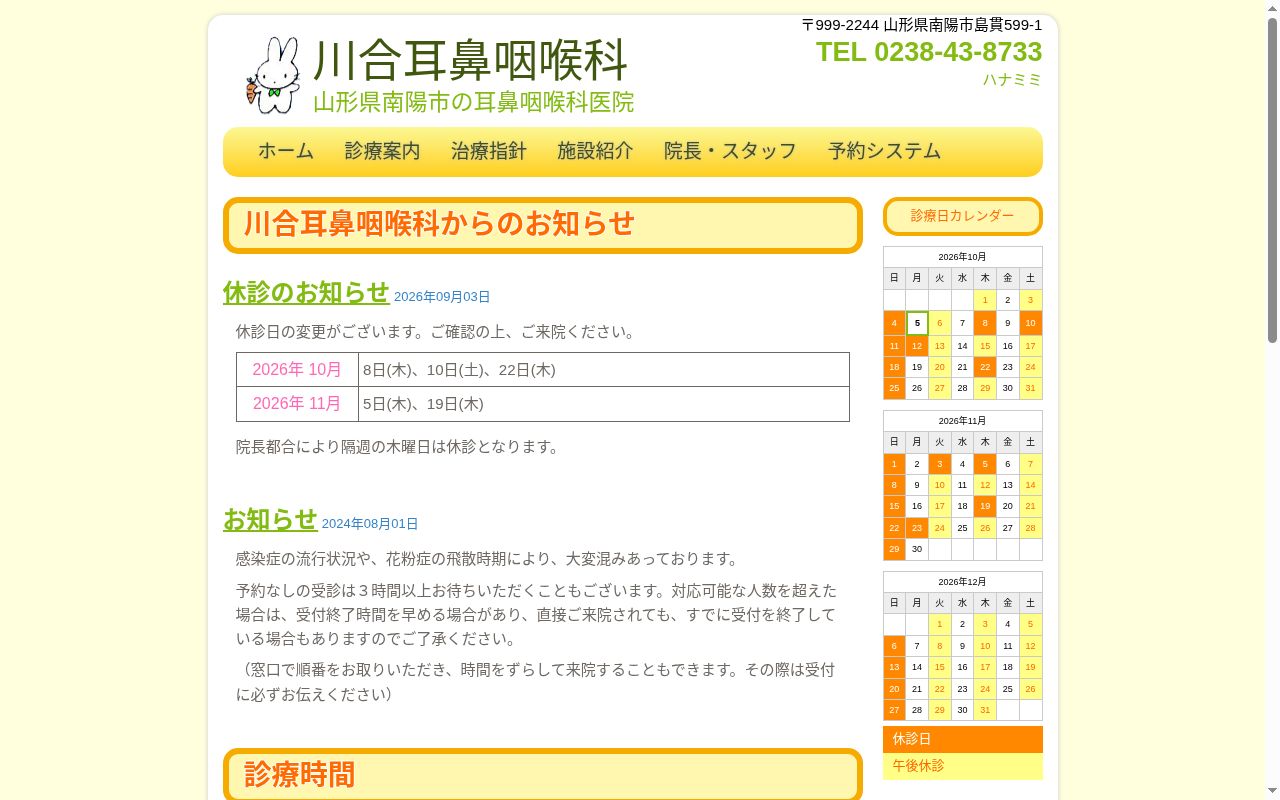This screenshot has height=800, width=1280.
Task: Select October 8 closed day cell
Action: 985,323
